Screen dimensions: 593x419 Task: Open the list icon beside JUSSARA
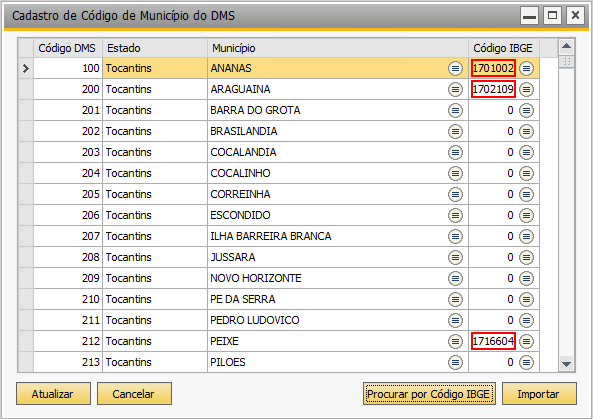(x=455, y=258)
